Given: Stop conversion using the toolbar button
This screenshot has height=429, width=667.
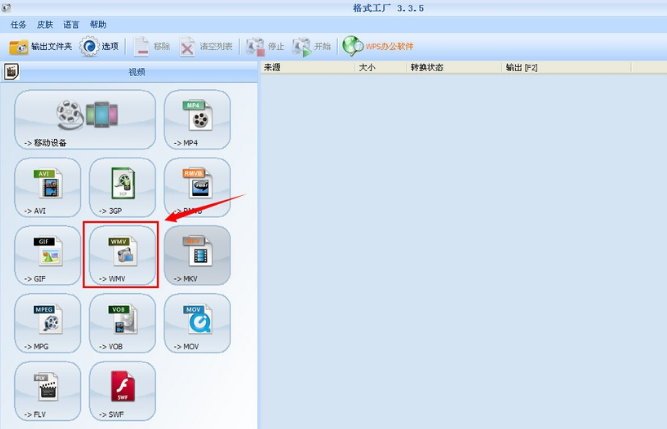Looking at the screenshot, I should pyautogui.click(x=265, y=46).
